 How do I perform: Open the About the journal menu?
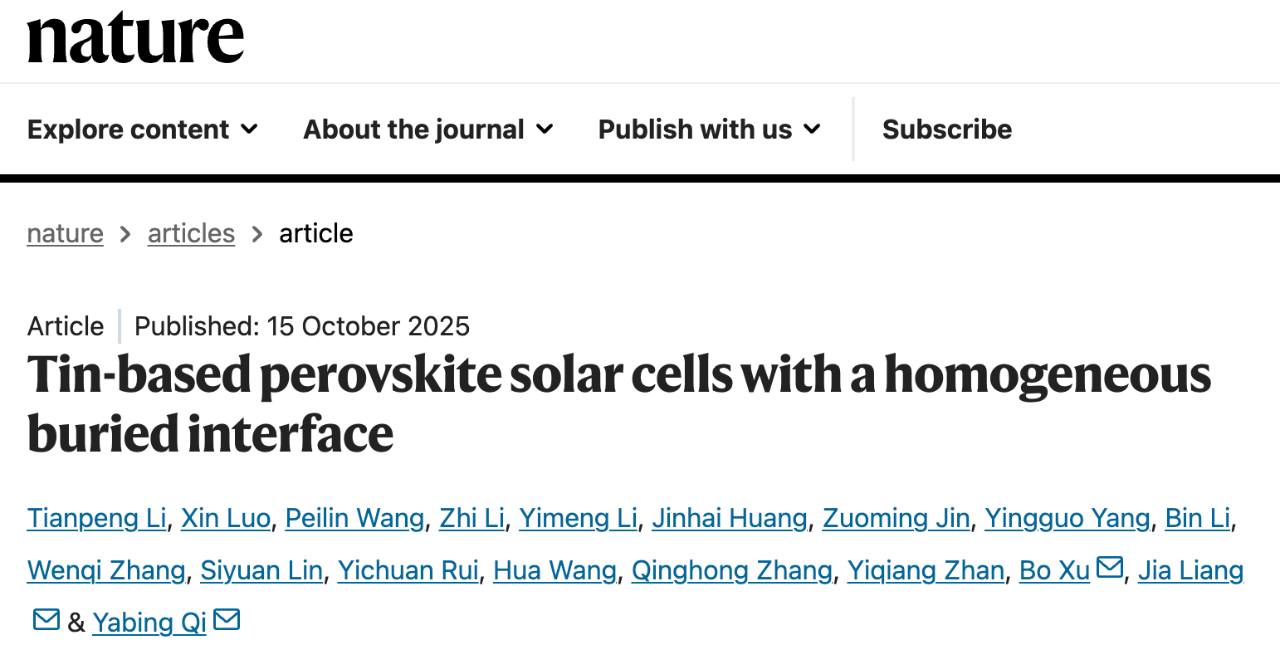428,129
